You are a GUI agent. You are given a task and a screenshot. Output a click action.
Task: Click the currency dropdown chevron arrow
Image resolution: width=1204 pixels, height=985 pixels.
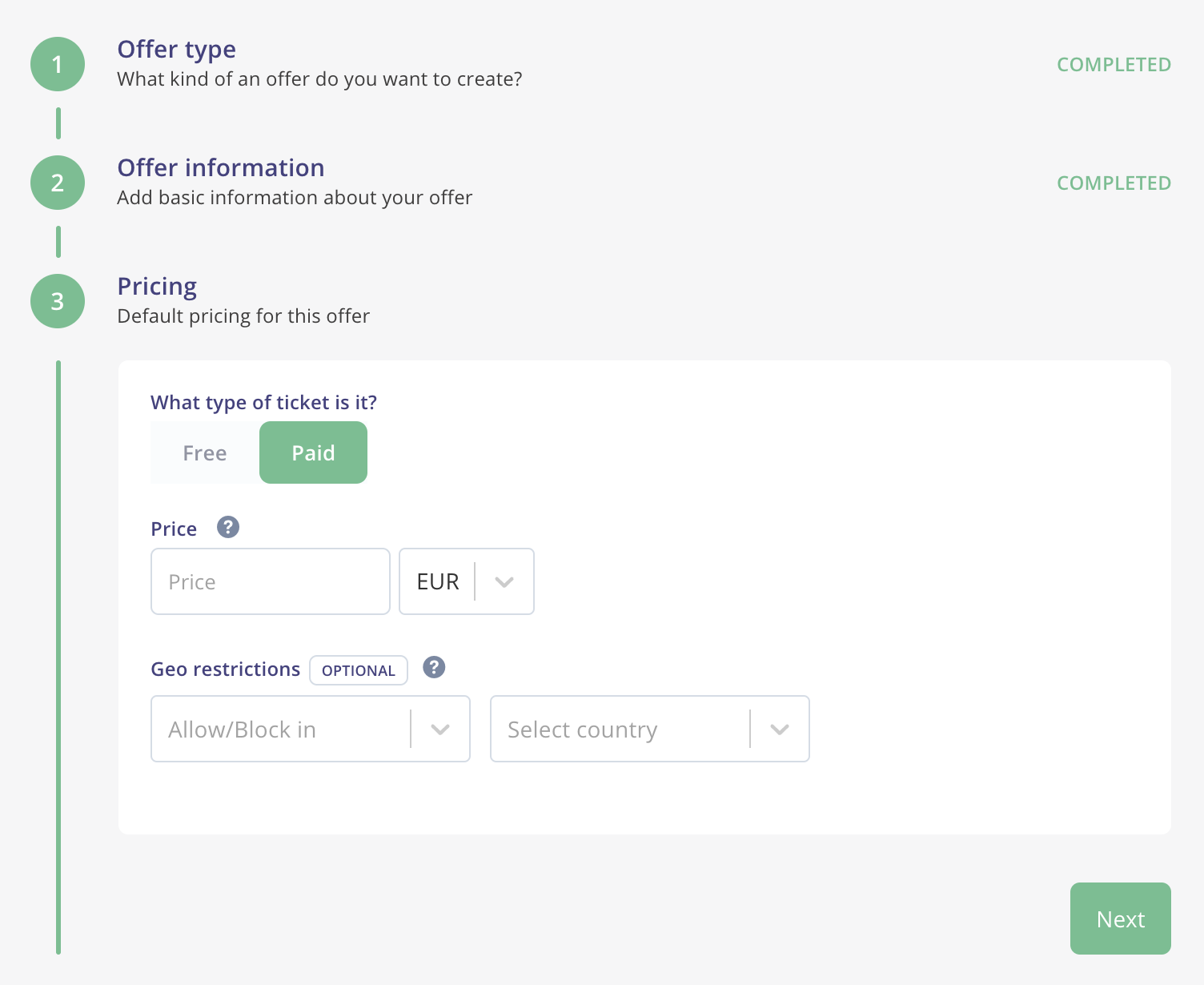click(504, 582)
